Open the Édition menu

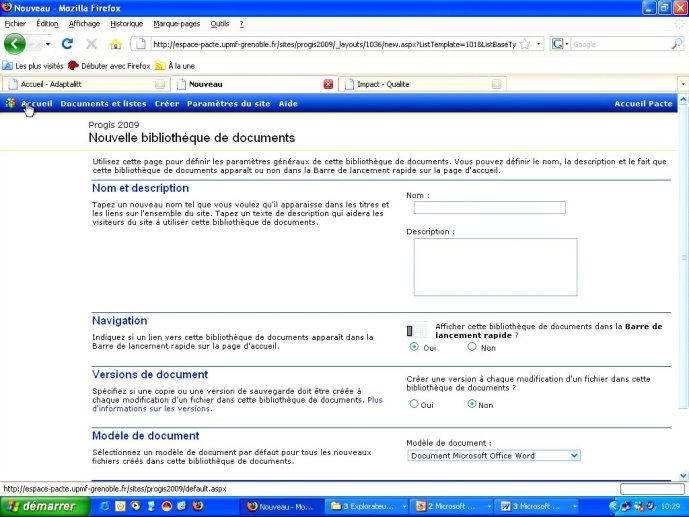coord(47,24)
